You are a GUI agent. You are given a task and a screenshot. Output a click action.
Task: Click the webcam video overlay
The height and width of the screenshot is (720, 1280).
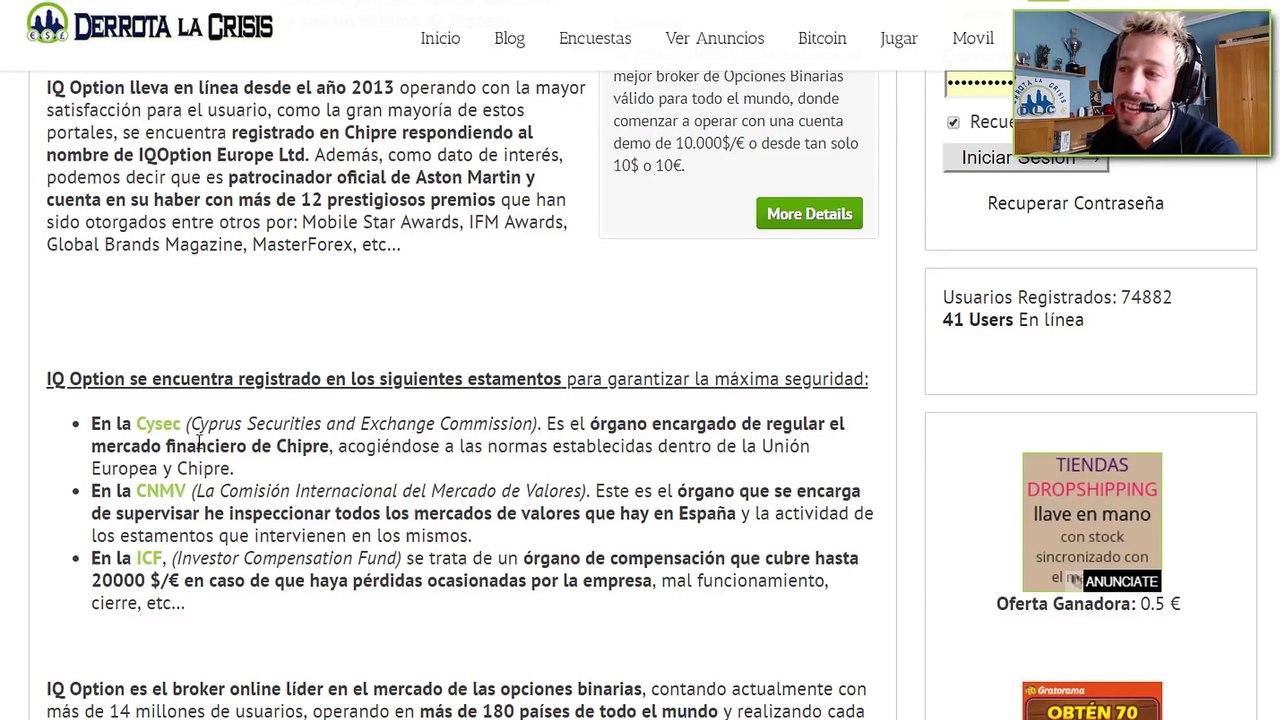[1142, 84]
